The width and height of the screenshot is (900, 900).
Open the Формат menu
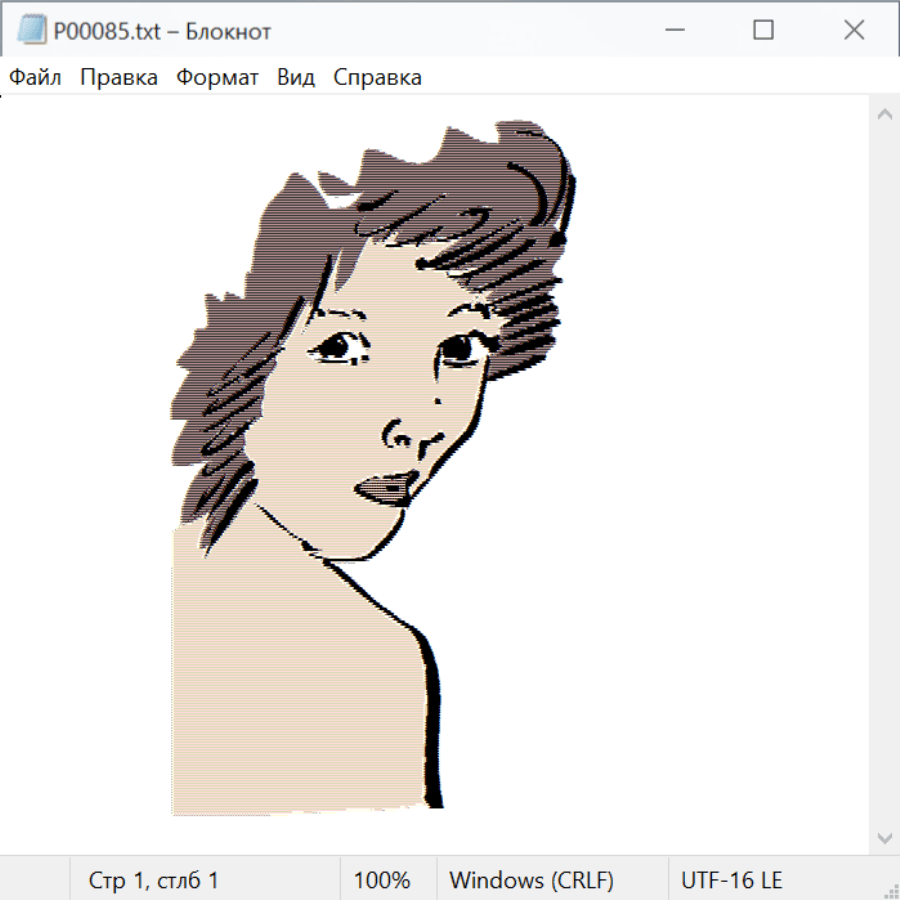[x=217, y=78]
